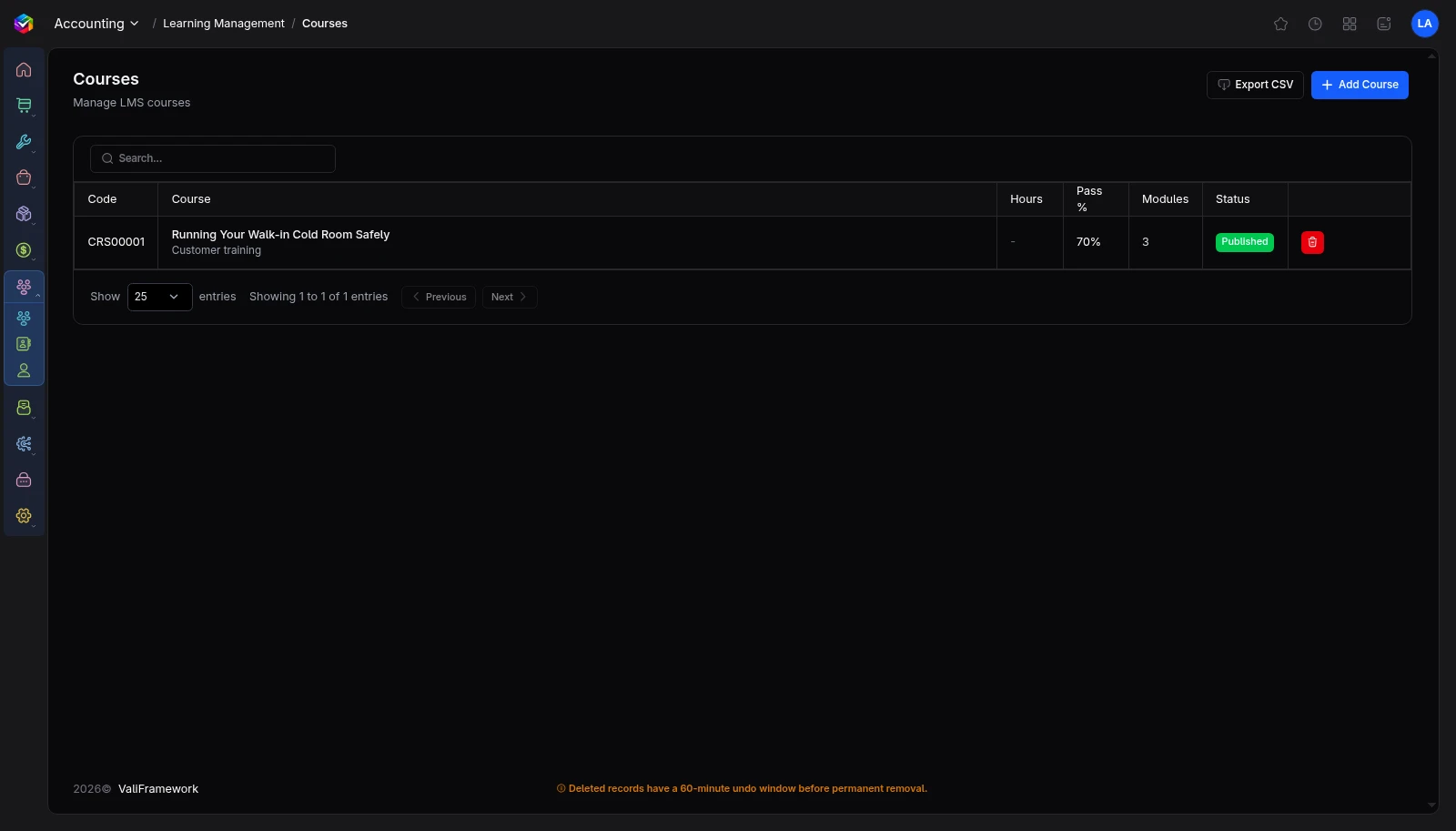Click the Published status badge
The height and width of the screenshot is (831, 1456).
pyautogui.click(x=1244, y=242)
